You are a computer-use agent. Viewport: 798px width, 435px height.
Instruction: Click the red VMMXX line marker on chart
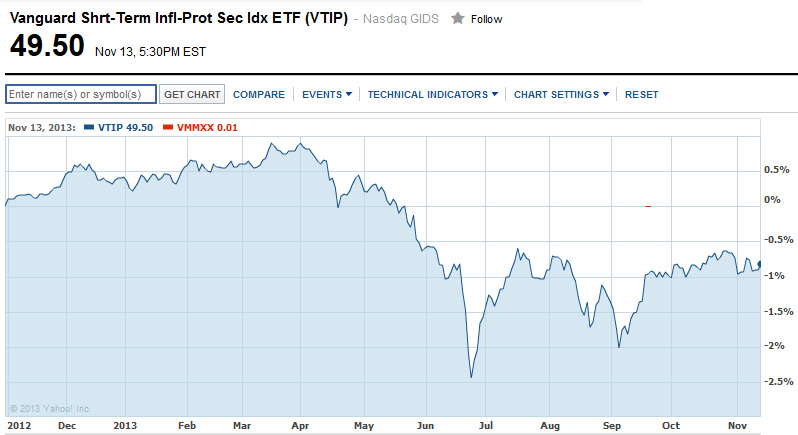(x=648, y=206)
